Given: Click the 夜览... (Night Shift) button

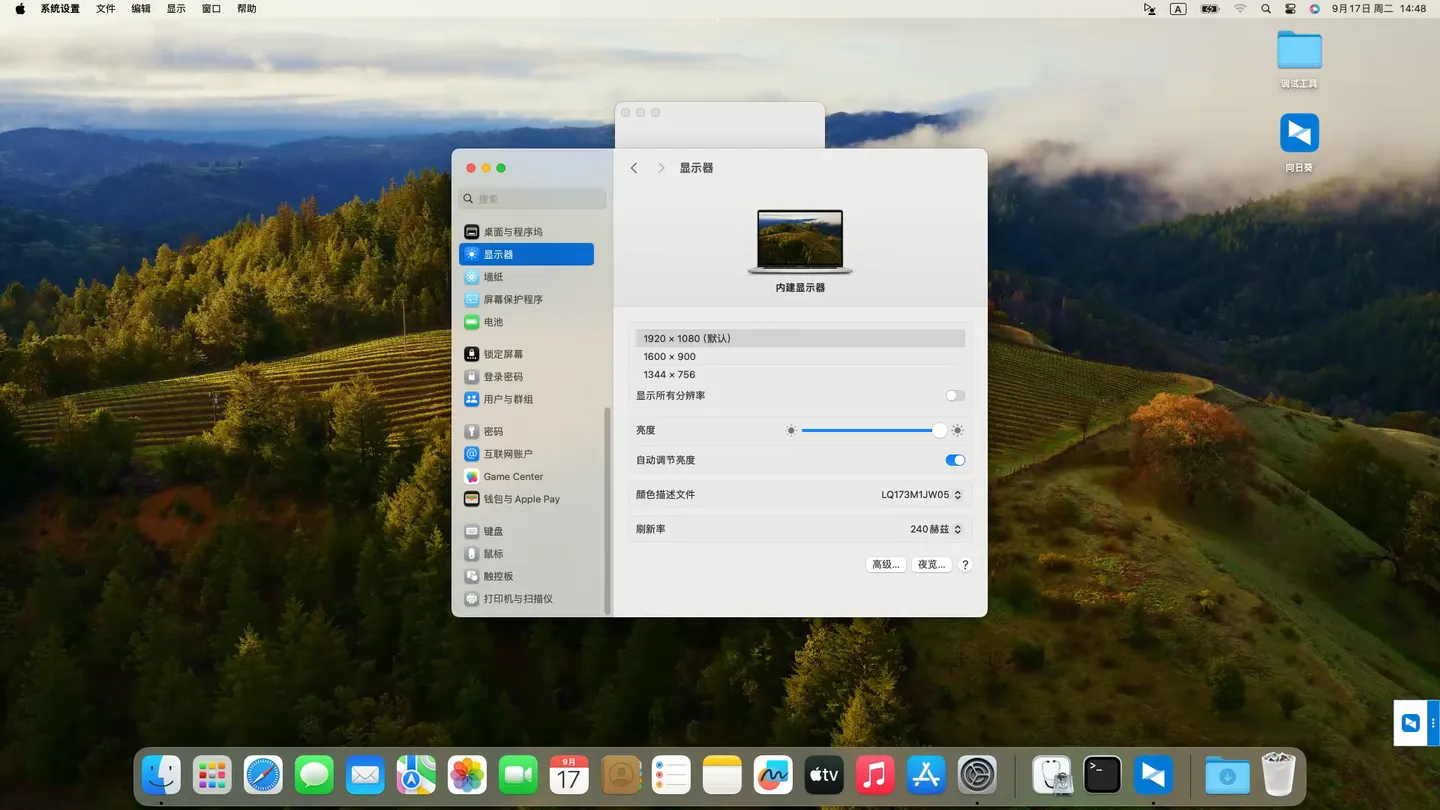Looking at the screenshot, I should (x=931, y=565).
